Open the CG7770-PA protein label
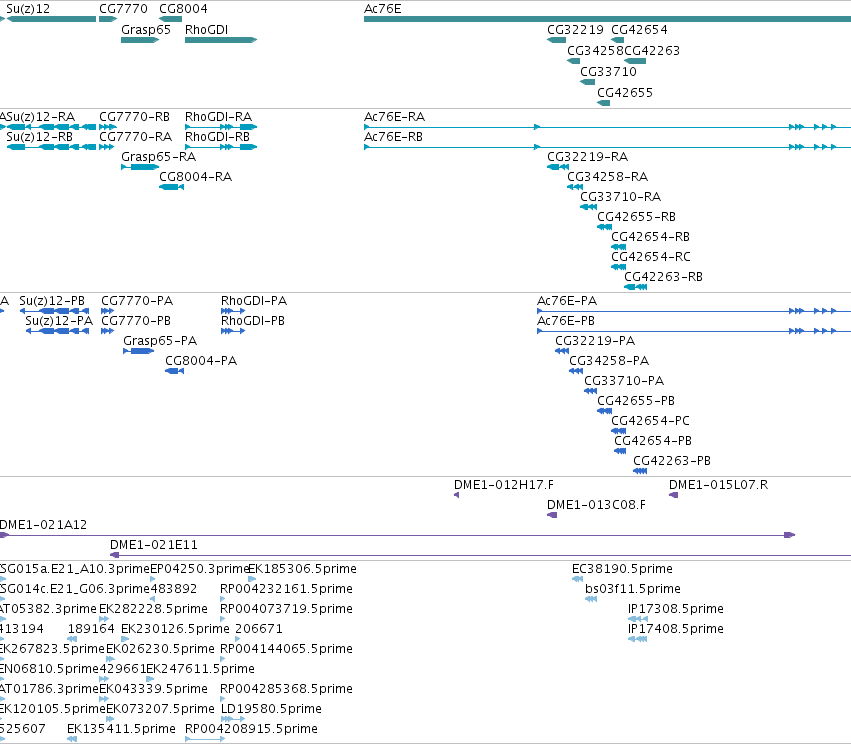The height and width of the screenshot is (744, 851). point(137,301)
